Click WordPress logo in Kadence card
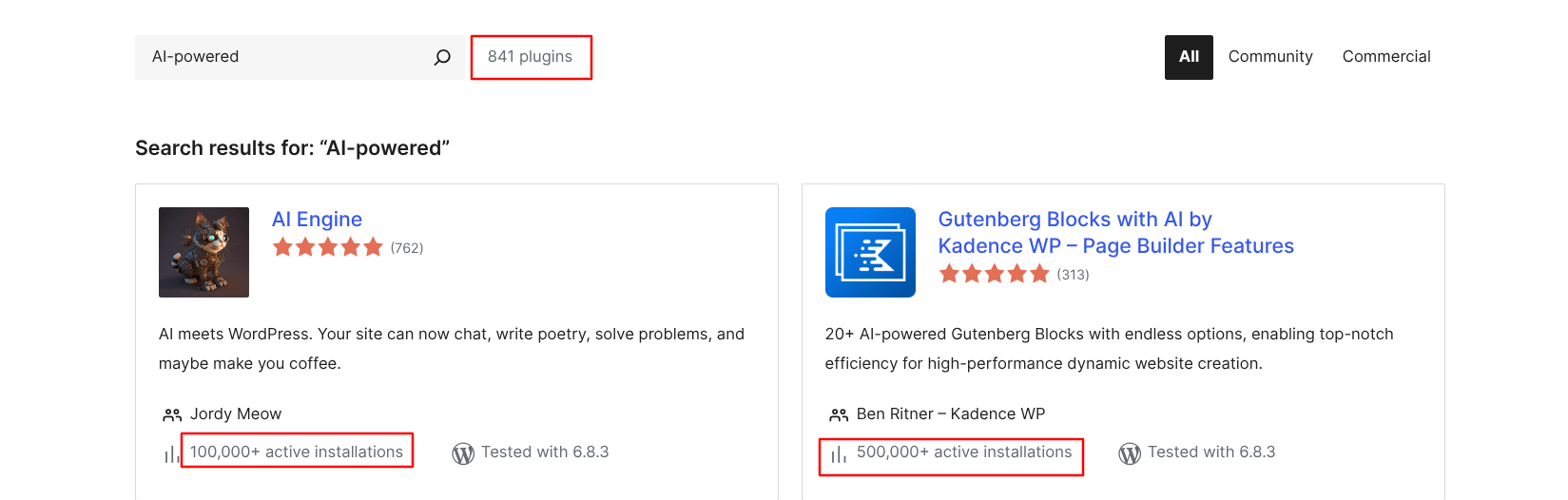Image resolution: width=1568 pixels, height=500 pixels. 1130,453
